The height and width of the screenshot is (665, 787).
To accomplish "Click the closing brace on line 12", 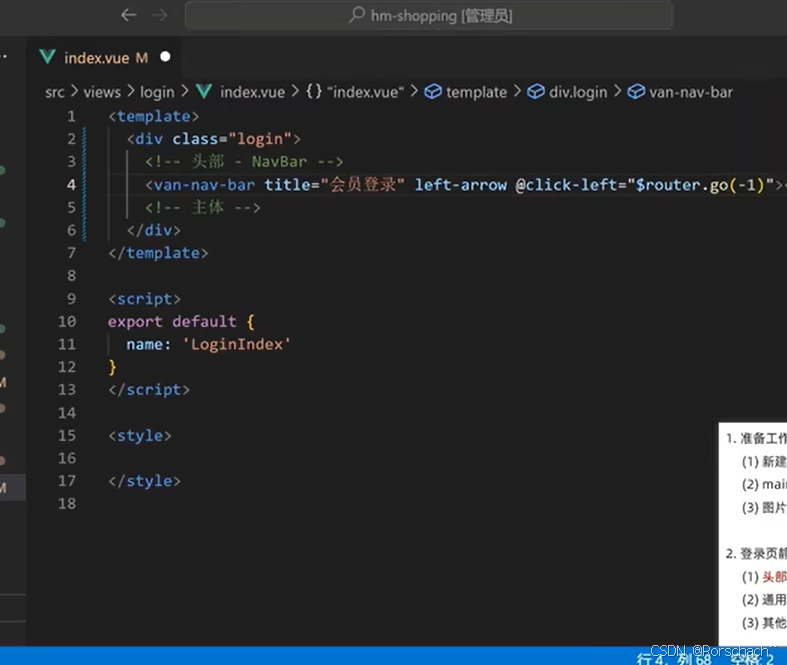I will point(112,367).
